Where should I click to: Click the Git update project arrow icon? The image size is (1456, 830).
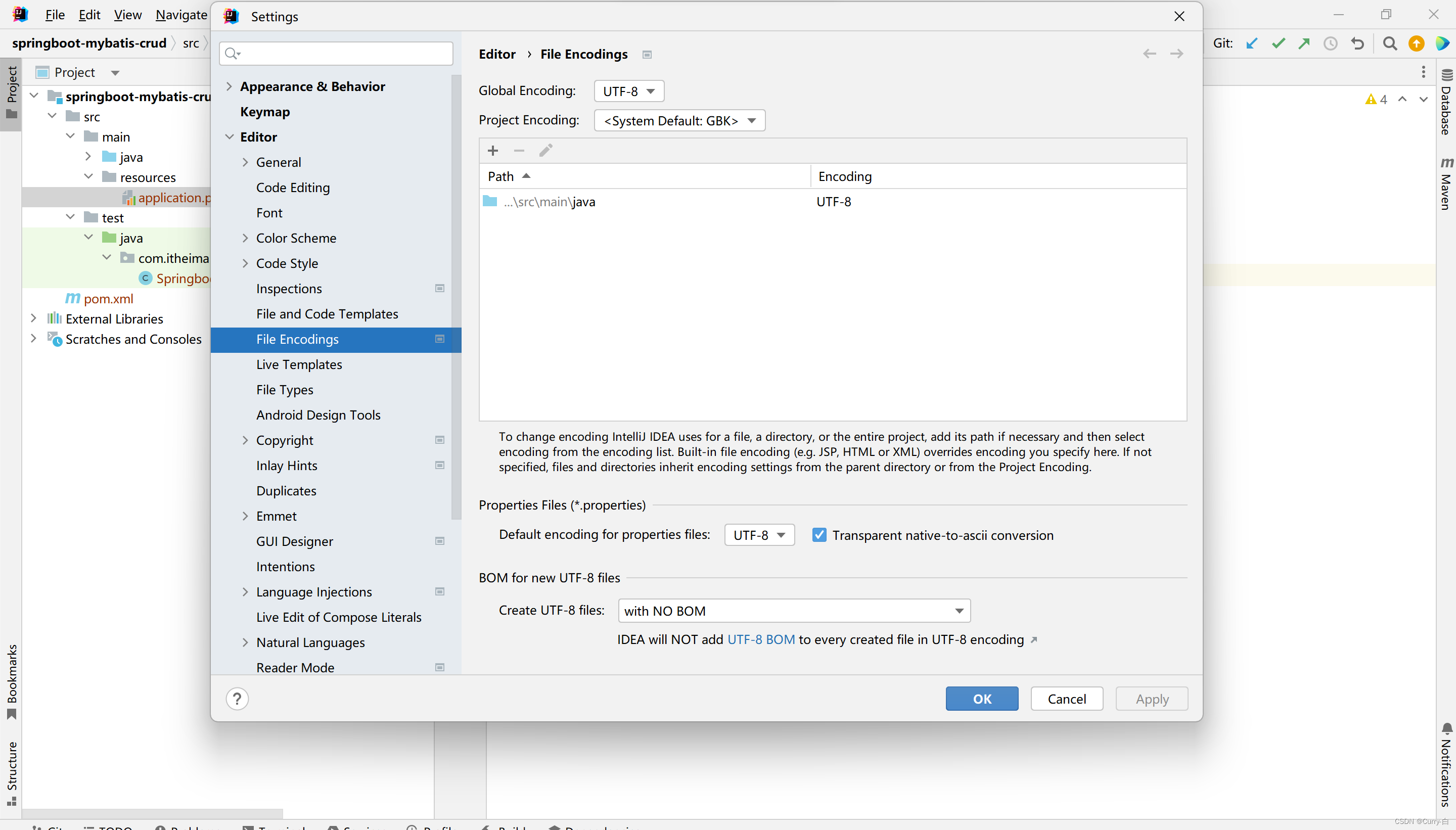pos(1251,43)
